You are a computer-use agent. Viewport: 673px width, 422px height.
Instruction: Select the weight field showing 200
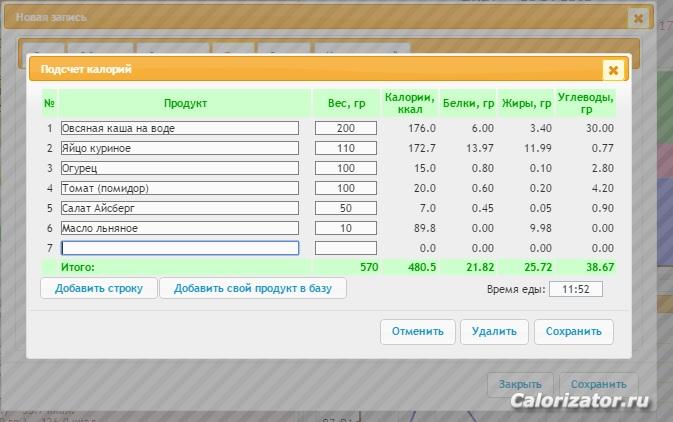click(346, 128)
